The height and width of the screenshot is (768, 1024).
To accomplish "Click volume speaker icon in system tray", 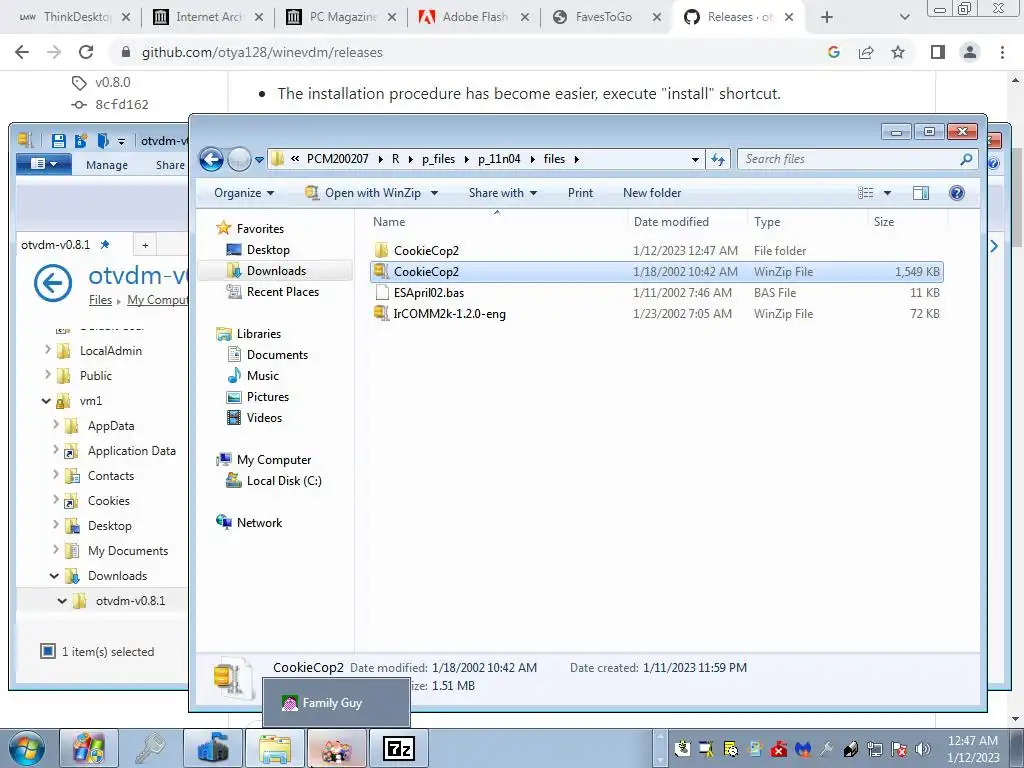I will click(x=923, y=749).
